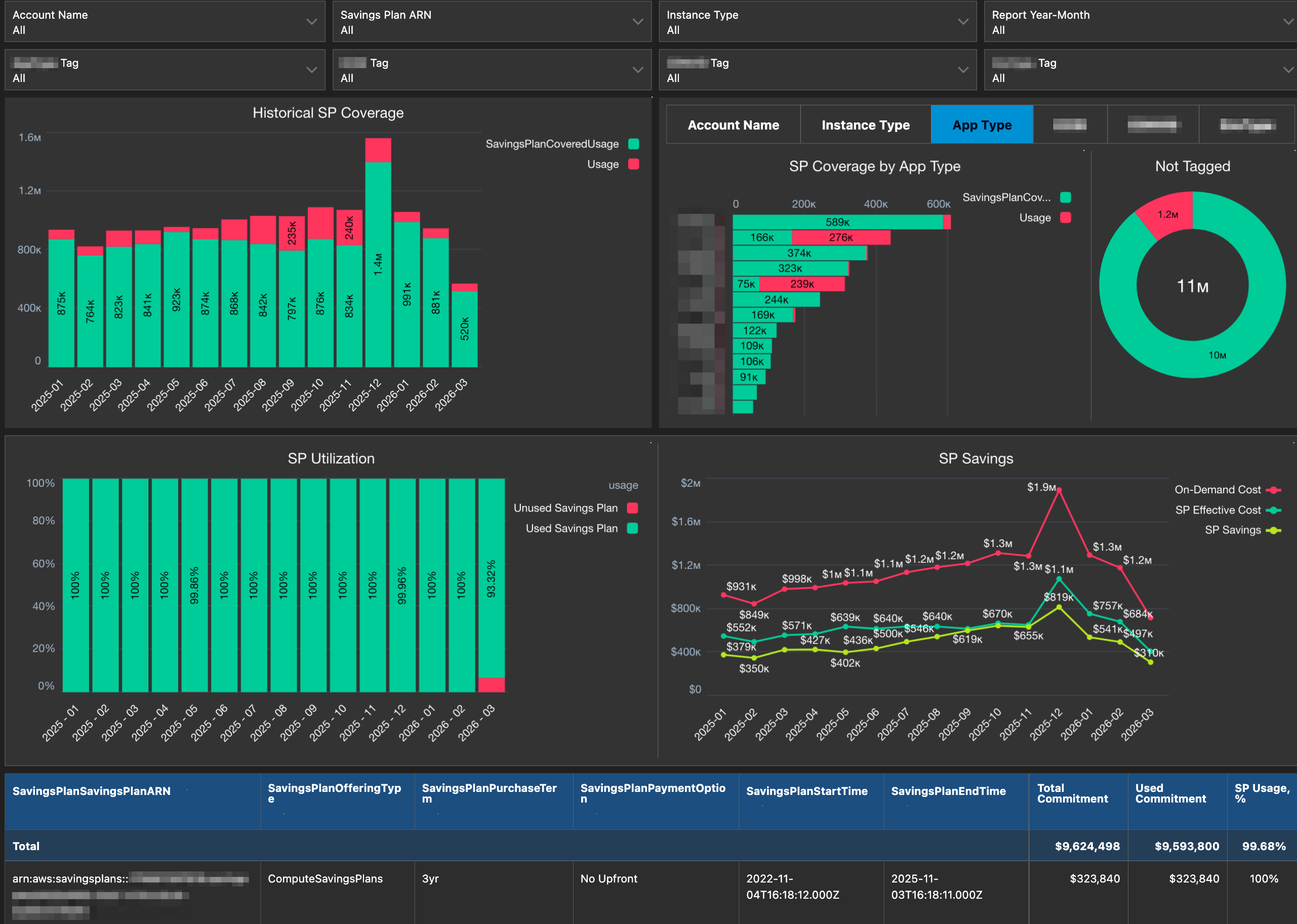Open the Tag filter below Instance Type
The image size is (1297, 924).
coord(817,70)
